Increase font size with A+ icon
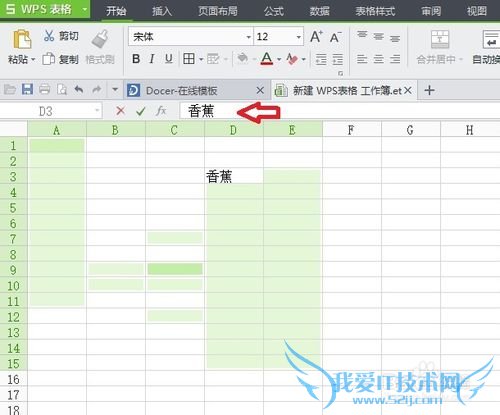The image size is (500, 415). pyautogui.click(x=316, y=36)
